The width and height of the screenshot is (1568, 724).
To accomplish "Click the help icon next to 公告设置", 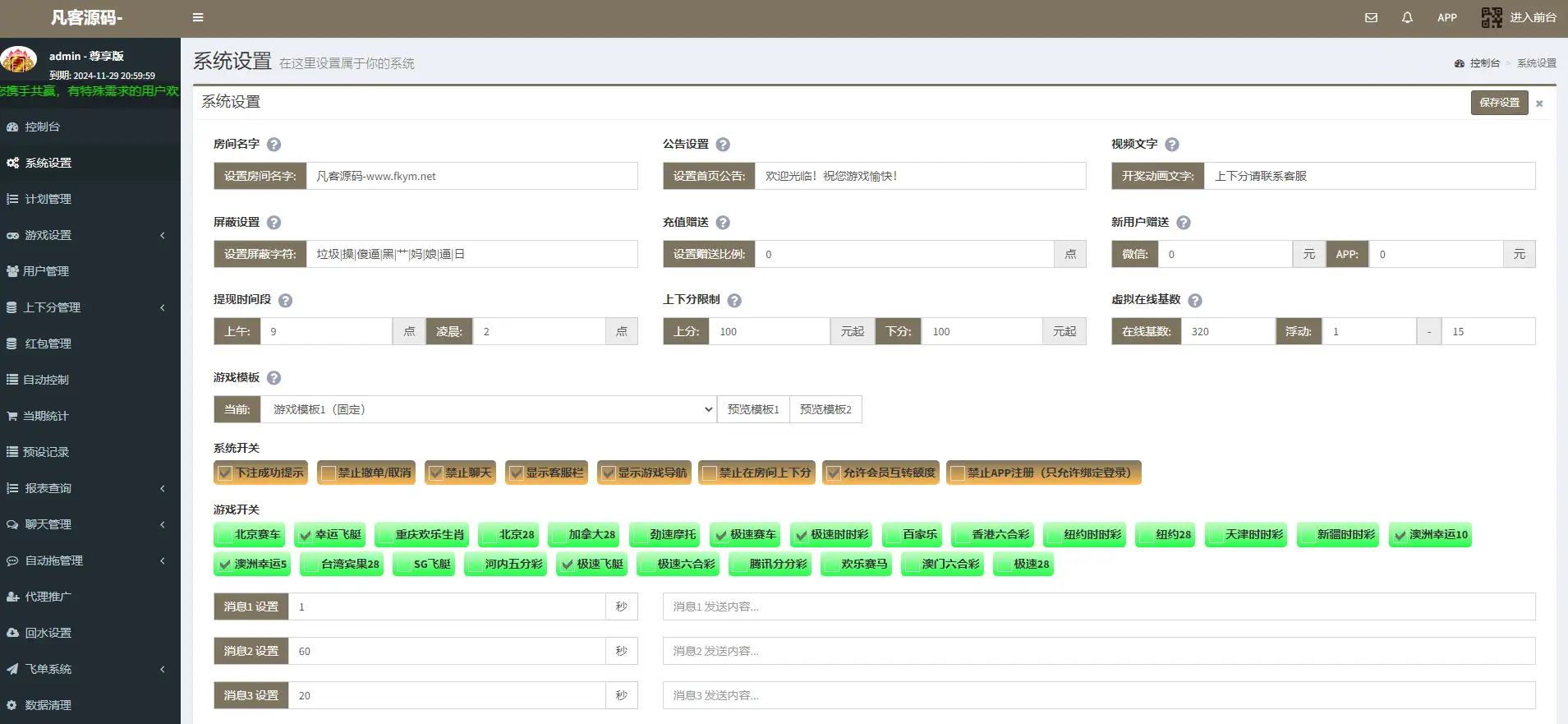I will 723,145.
